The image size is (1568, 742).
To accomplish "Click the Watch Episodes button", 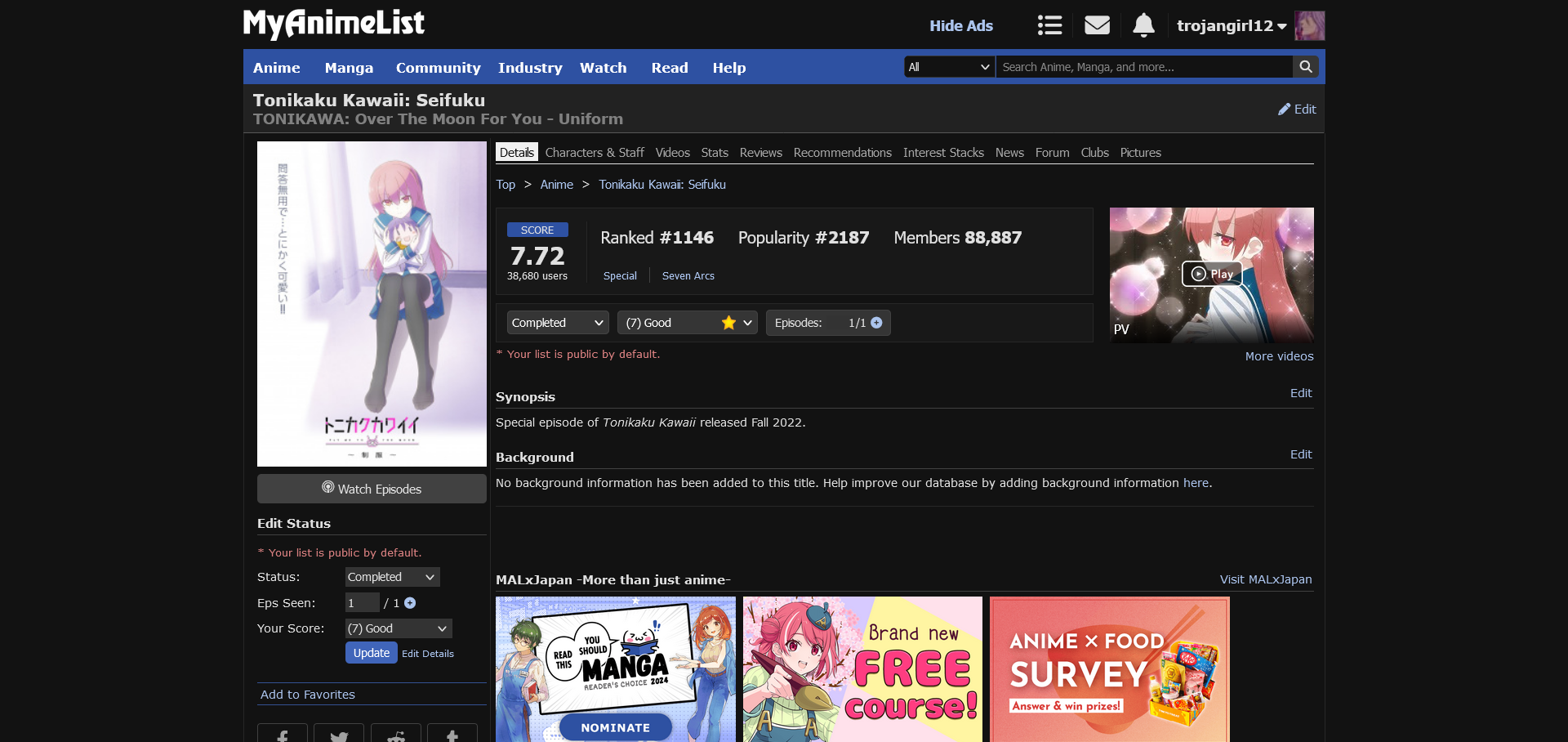I will click(x=372, y=489).
